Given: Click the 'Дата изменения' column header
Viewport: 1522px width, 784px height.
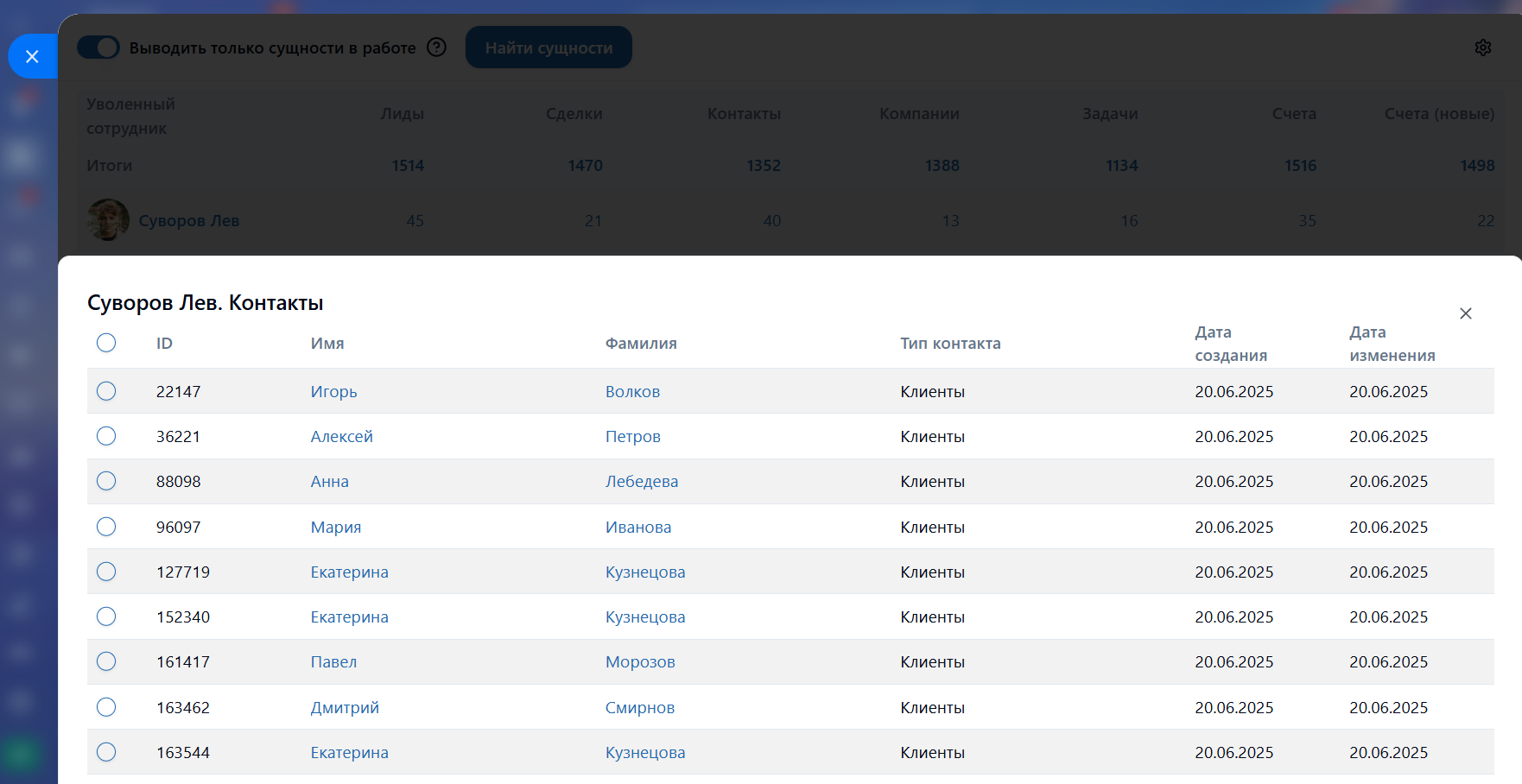Looking at the screenshot, I should [1392, 344].
